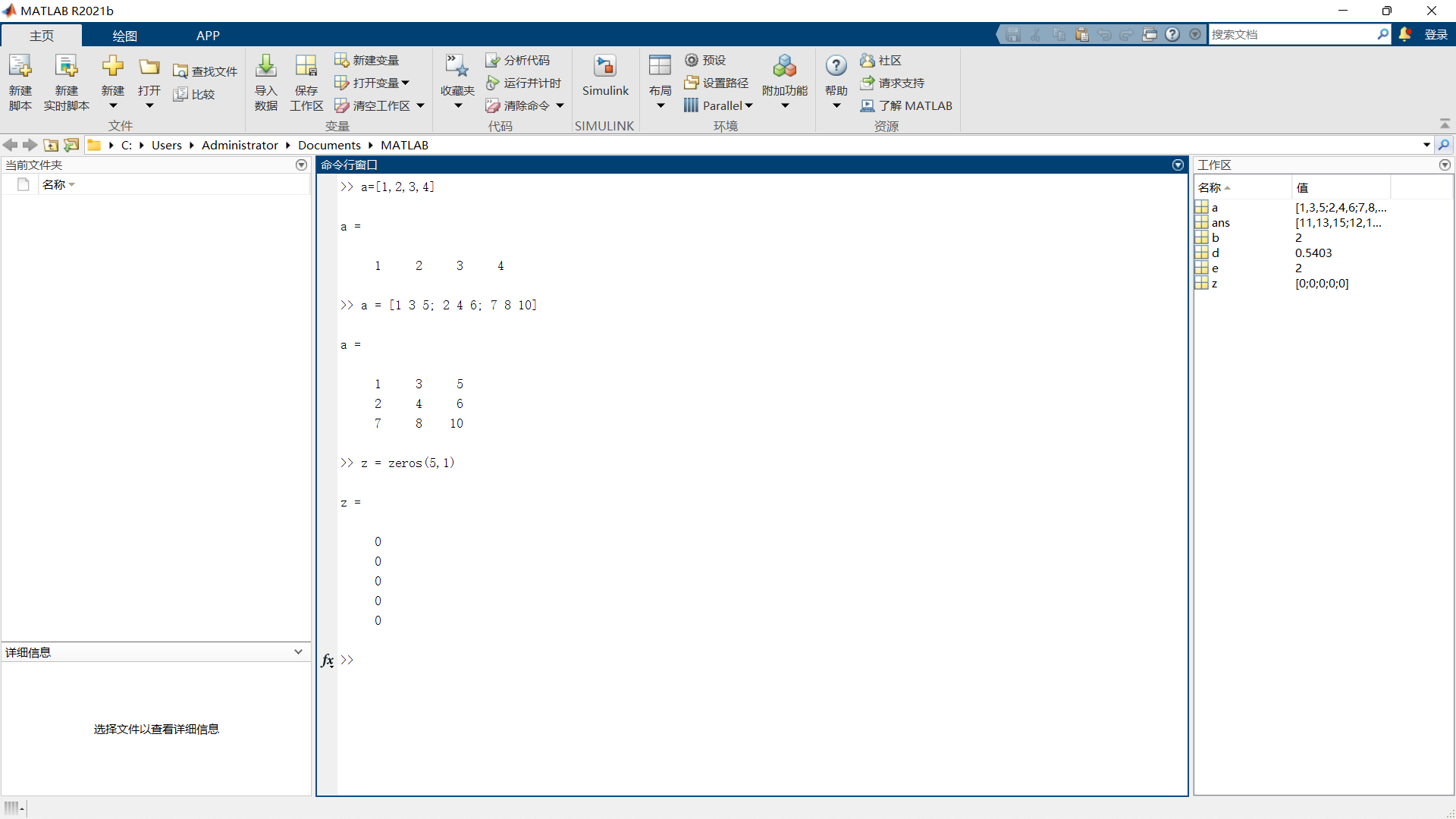Click Run and Time (运行并计时)

point(524,83)
